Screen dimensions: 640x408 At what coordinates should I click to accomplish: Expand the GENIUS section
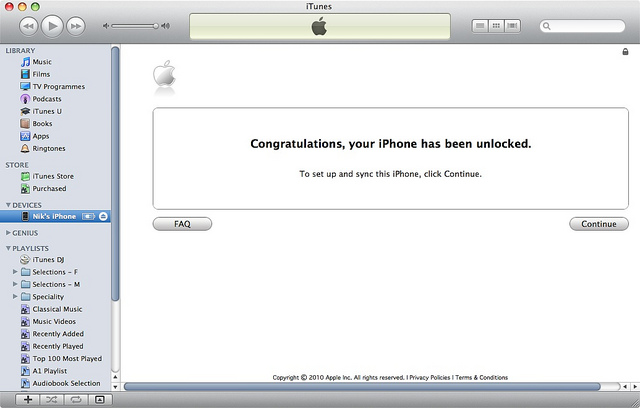pyautogui.click(x=8, y=233)
